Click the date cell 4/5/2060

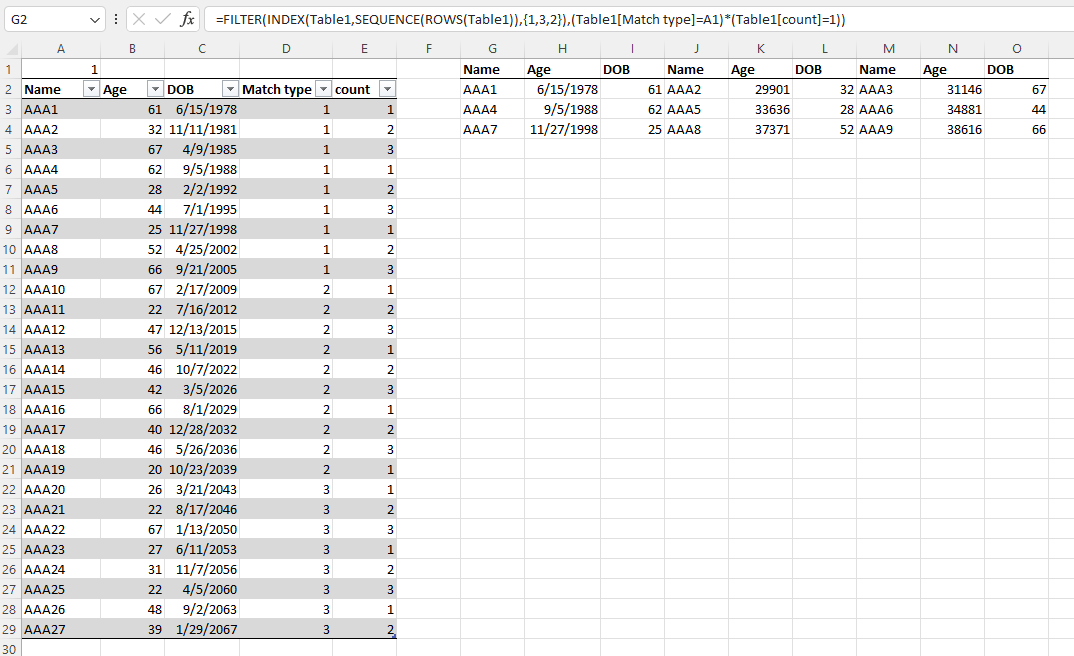pos(202,590)
